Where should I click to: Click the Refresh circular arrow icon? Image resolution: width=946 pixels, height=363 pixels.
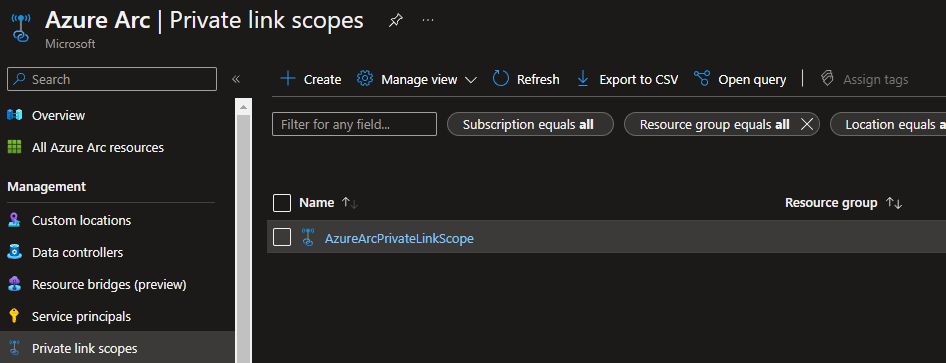tap(501, 79)
